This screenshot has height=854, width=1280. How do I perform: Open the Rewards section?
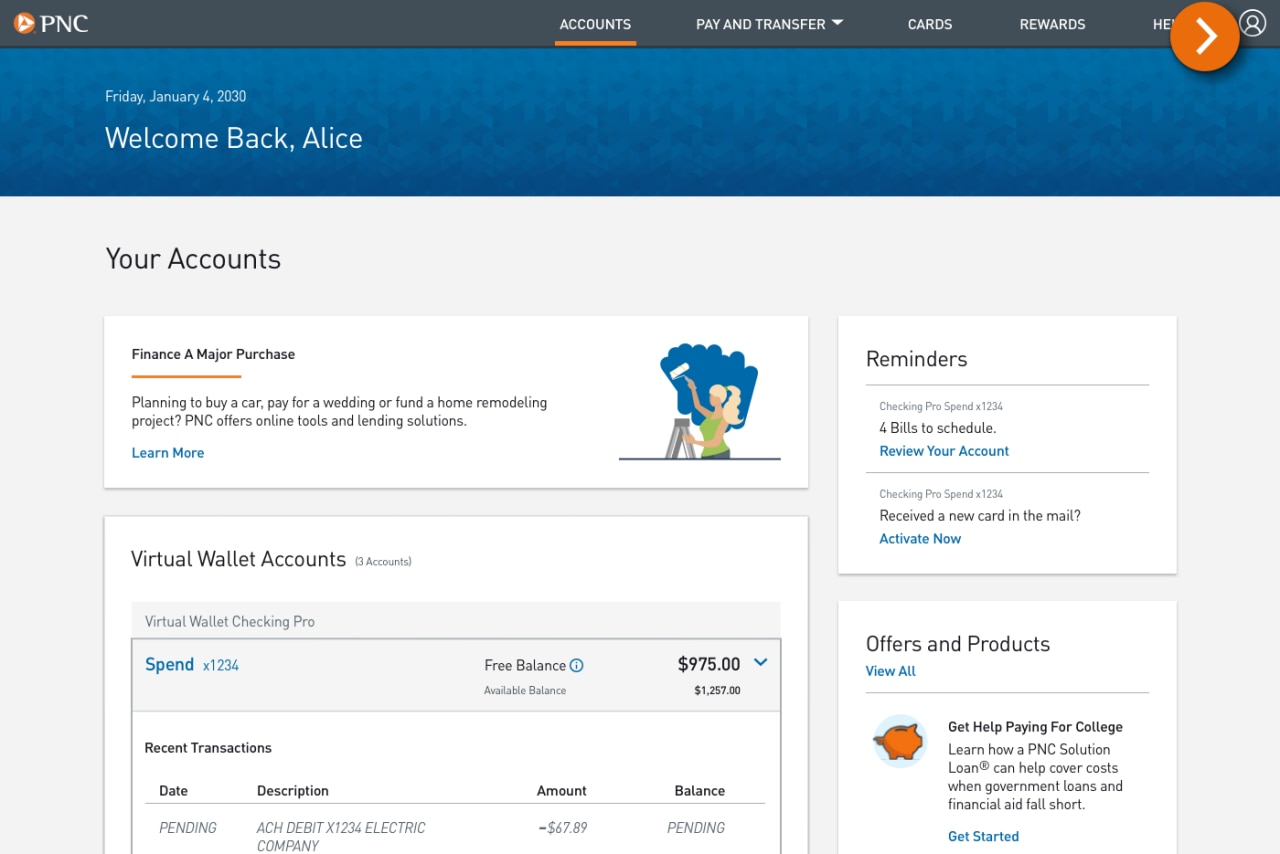1052,24
